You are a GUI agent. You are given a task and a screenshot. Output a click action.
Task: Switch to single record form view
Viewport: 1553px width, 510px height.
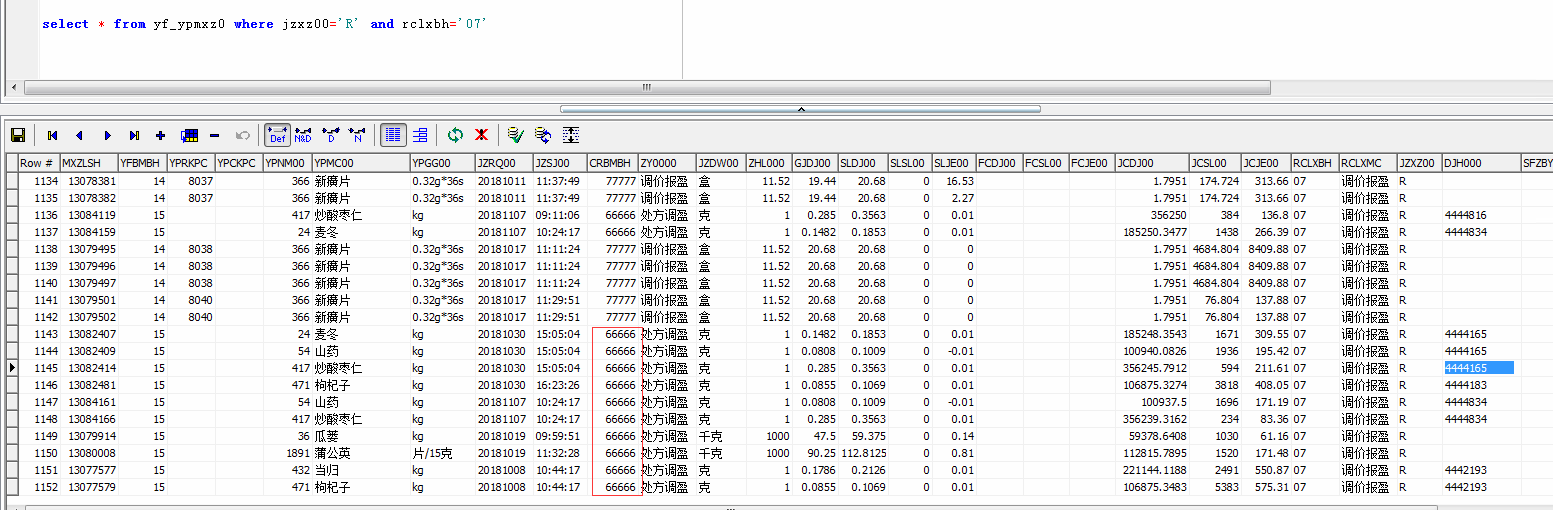click(420, 135)
